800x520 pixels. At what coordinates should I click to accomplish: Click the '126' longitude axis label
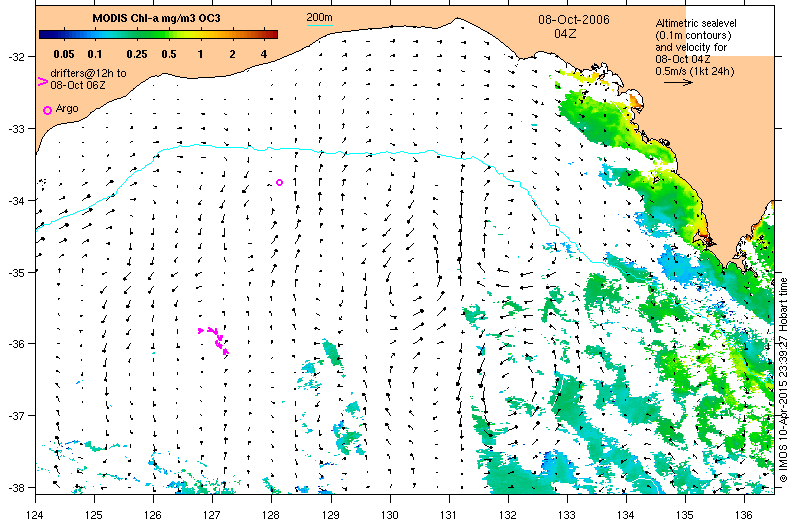pos(153,514)
